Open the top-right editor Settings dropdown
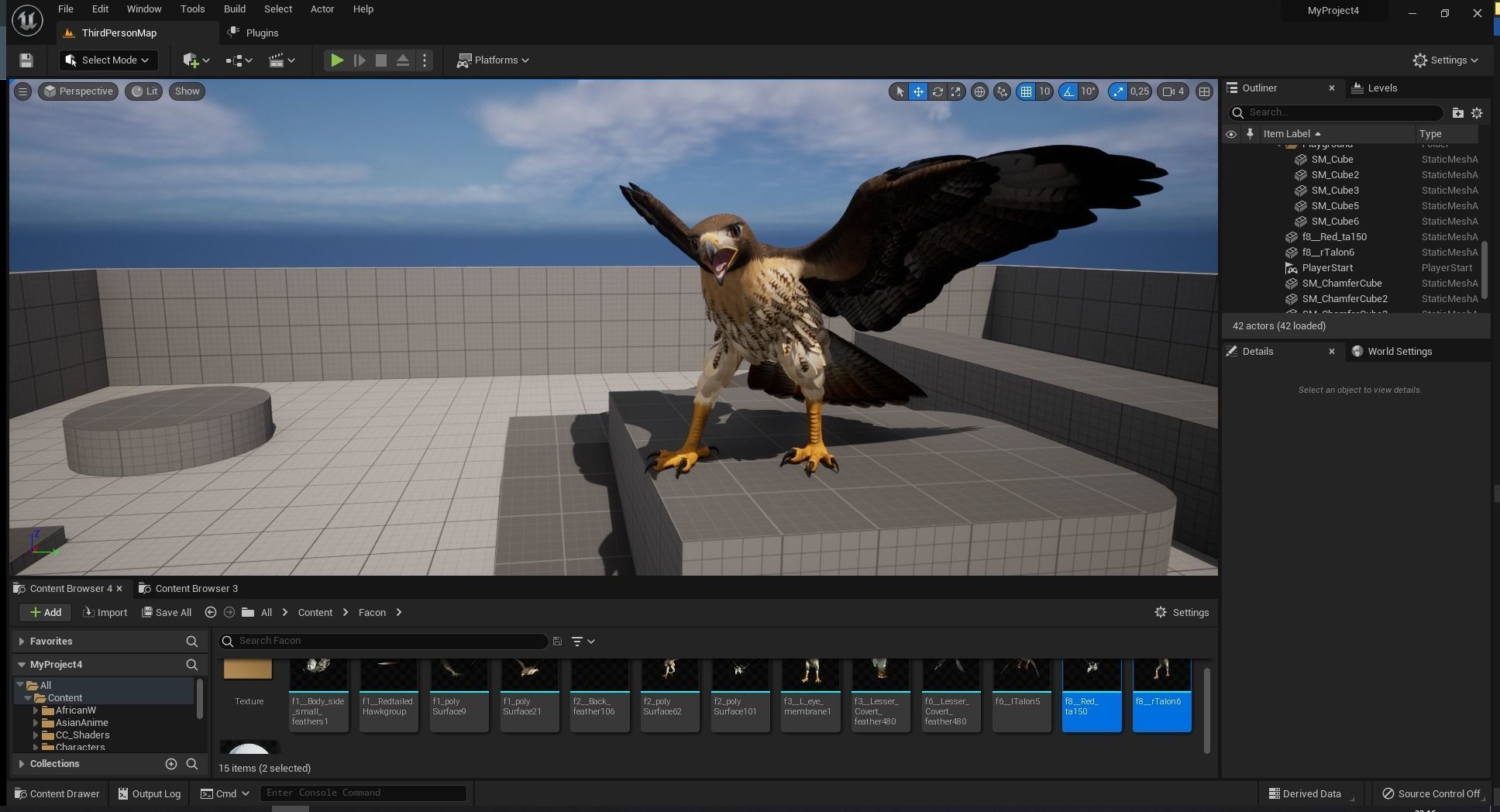The width and height of the screenshot is (1500, 812). click(x=1445, y=60)
